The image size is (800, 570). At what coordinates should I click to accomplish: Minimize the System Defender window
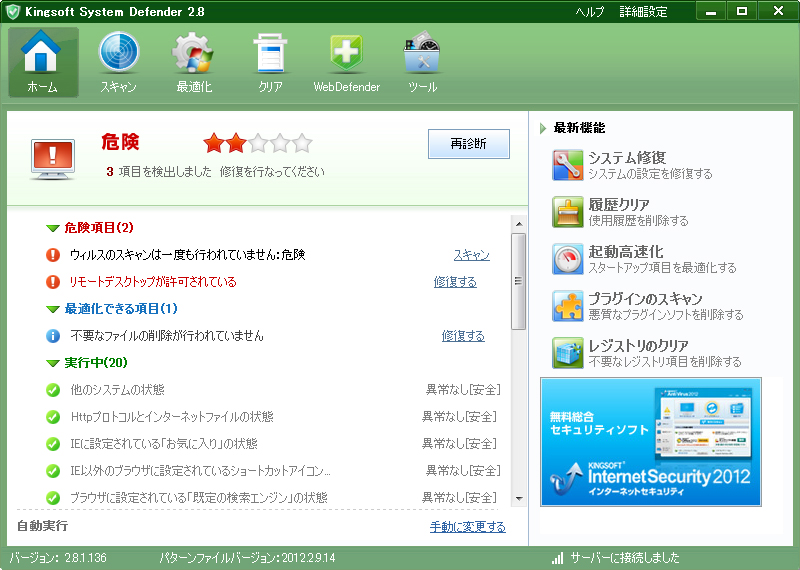point(711,11)
